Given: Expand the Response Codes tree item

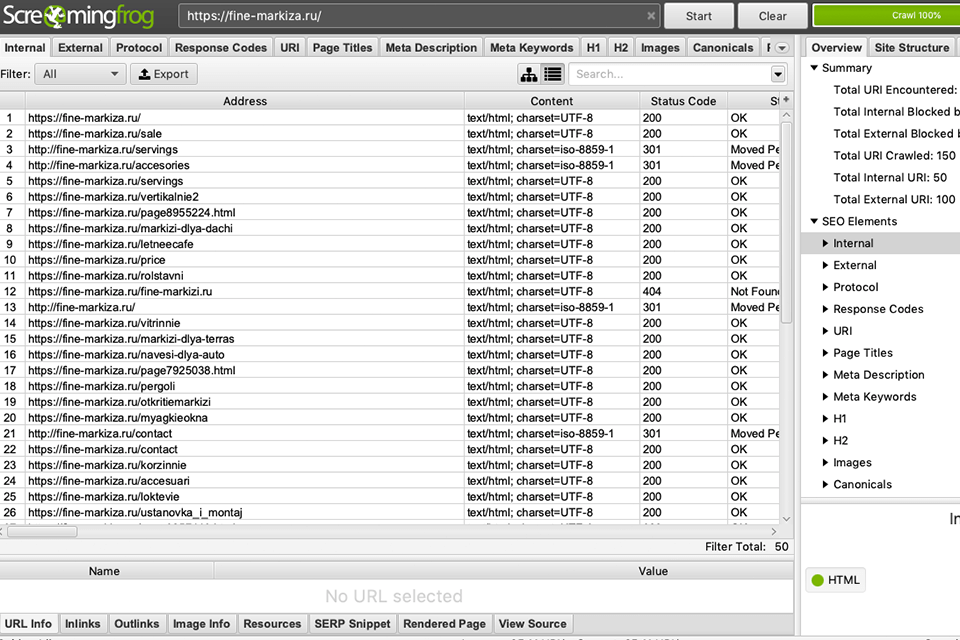Looking at the screenshot, I should tap(825, 309).
